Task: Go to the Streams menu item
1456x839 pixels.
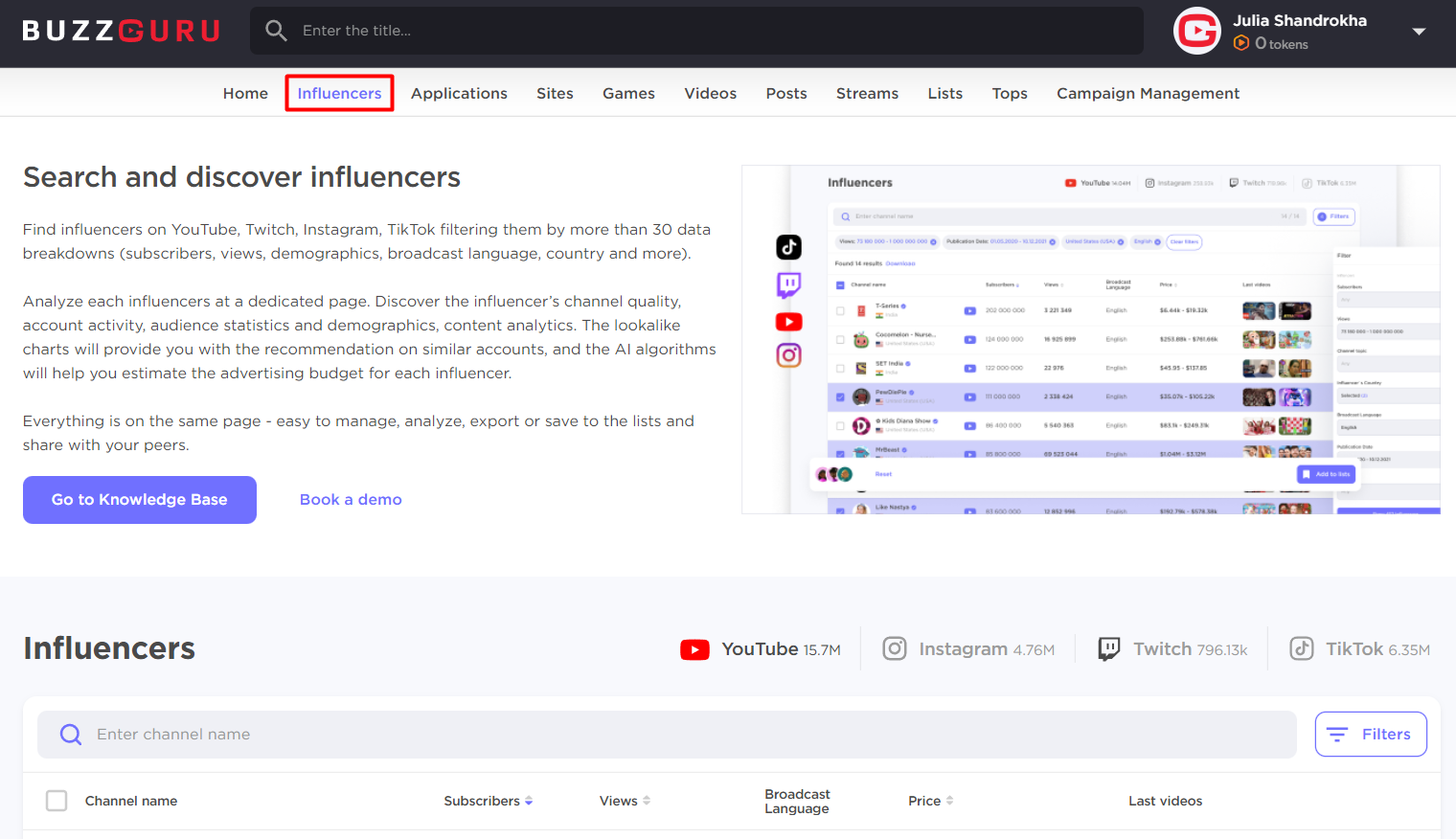Action: coord(867,93)
